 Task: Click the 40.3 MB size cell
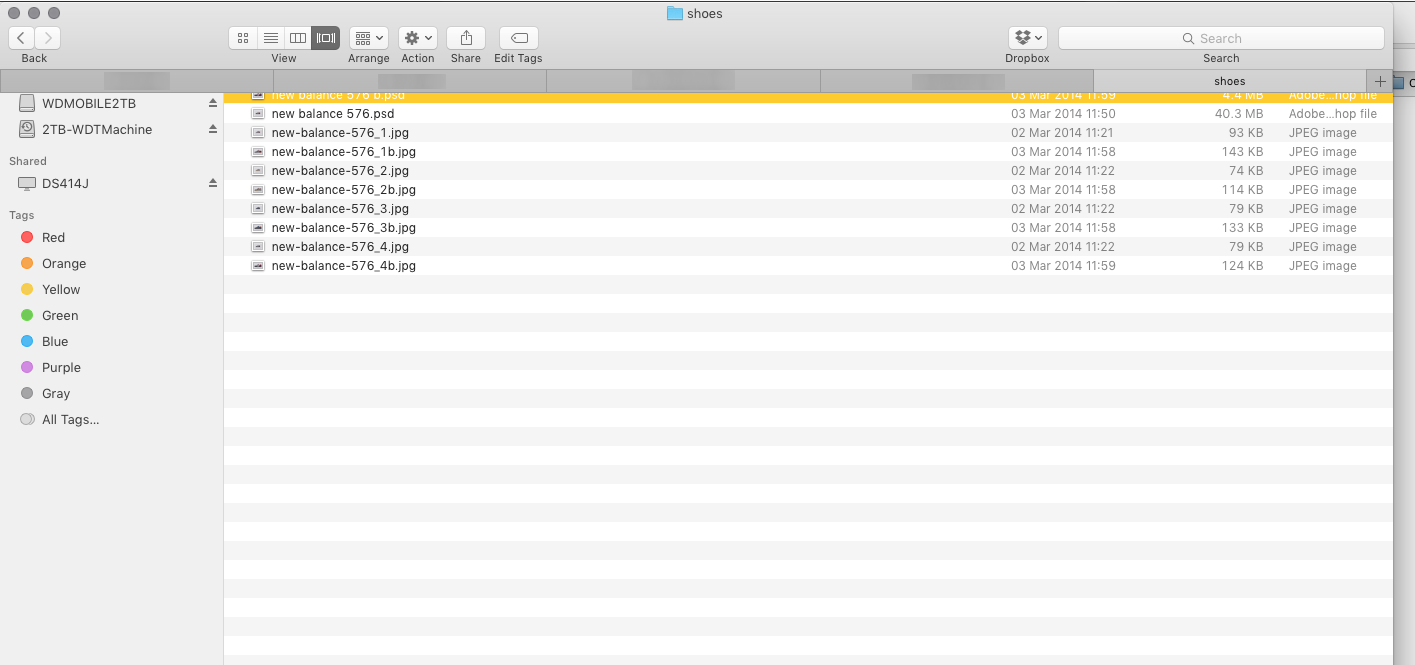tap(1239, 114)
